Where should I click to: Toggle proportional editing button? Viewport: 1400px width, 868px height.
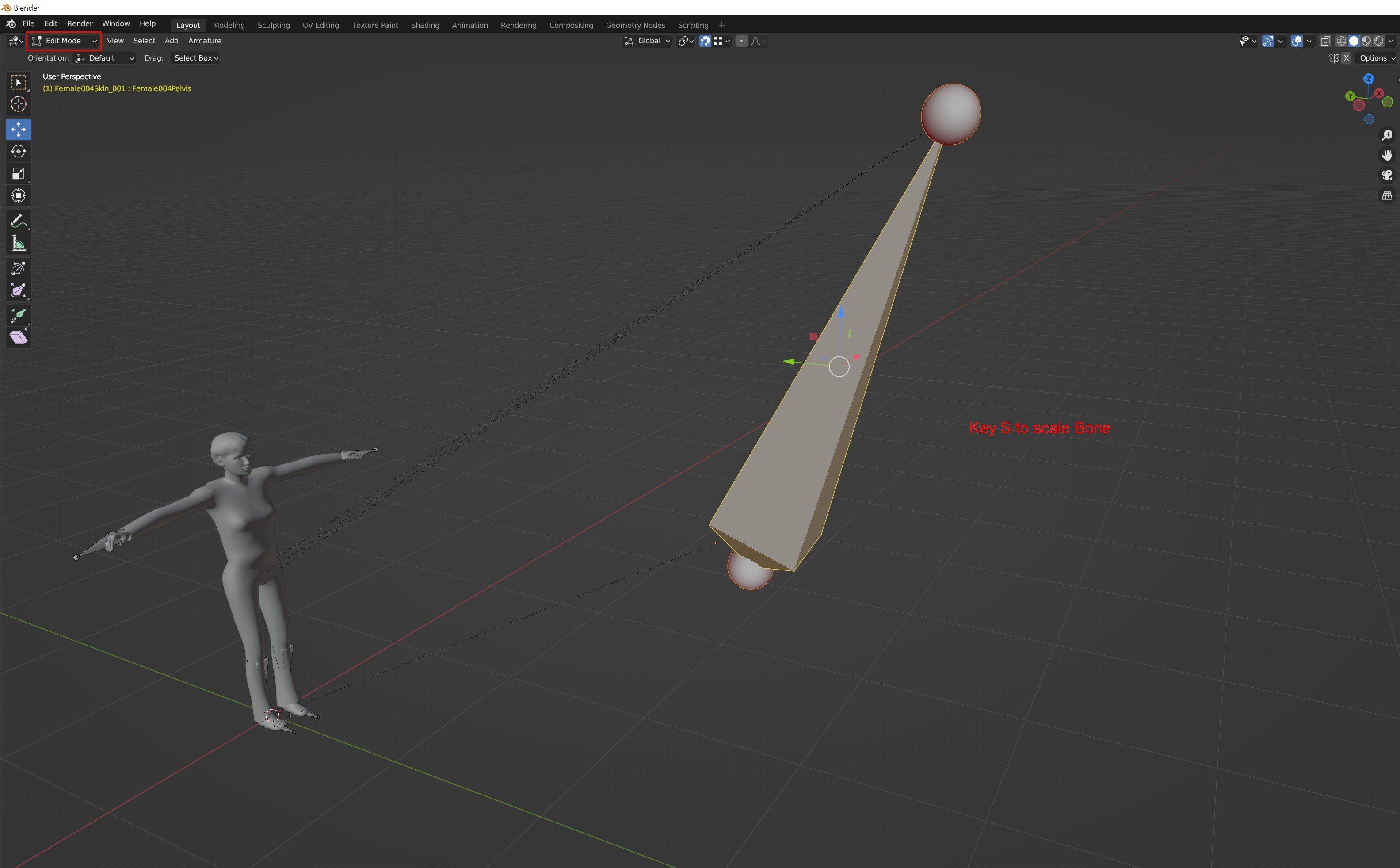741,41
